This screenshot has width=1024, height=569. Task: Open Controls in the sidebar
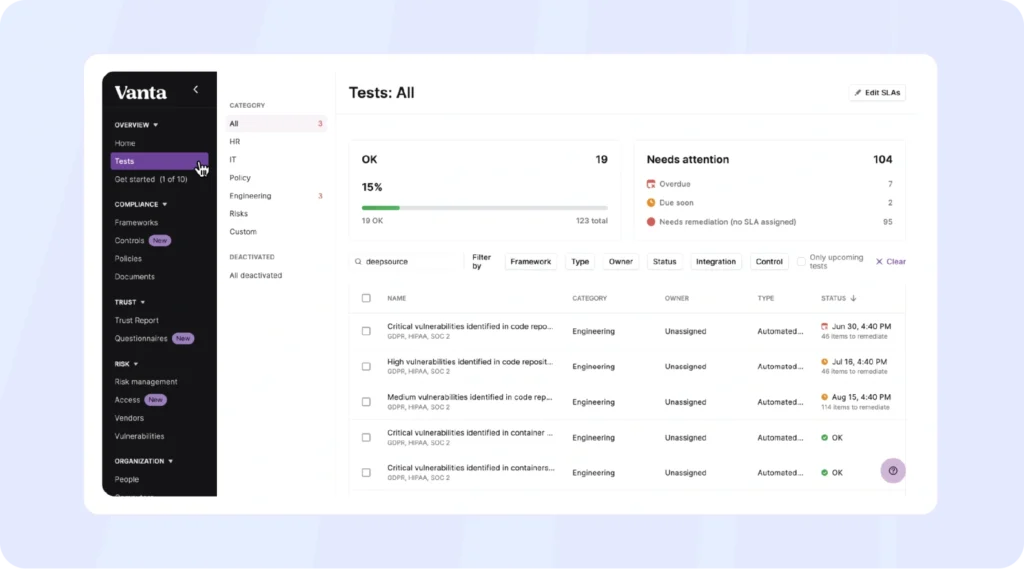pyautogui.click(x=129, y=240)
